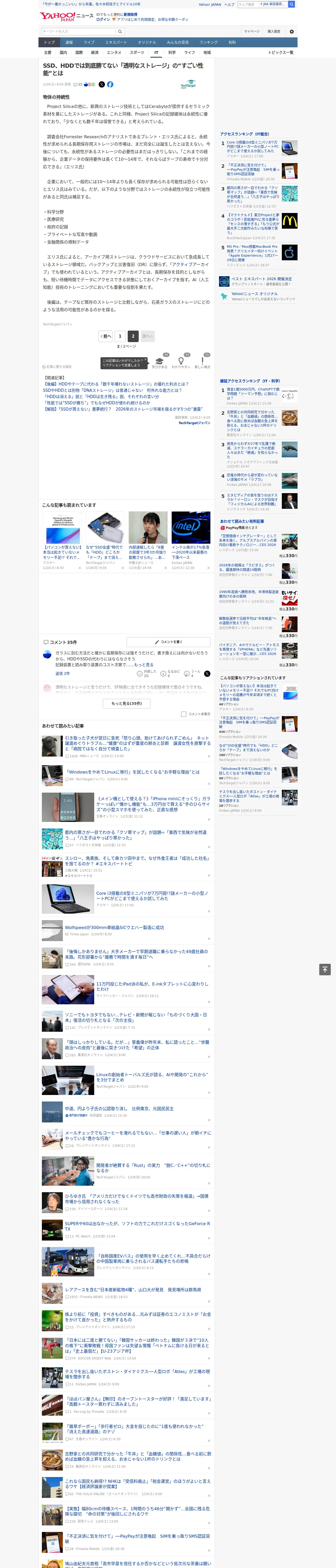Viewport: 336px width, 1568px height.
Task: Open Apple logo ranking article thumbnail
Action: click(290, 253)
